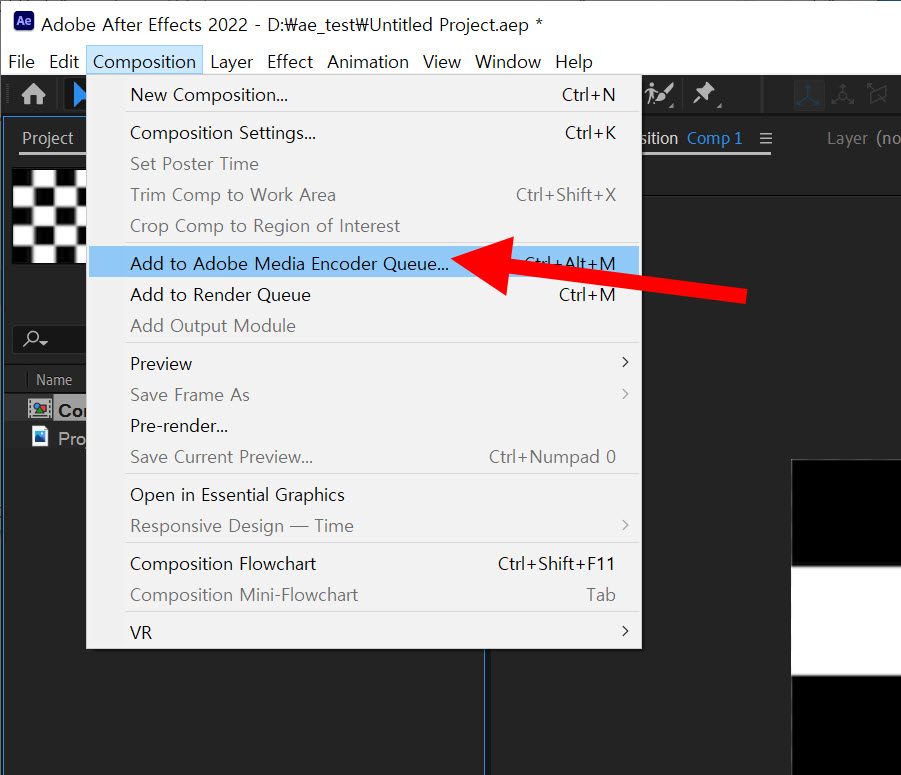Open the Edit menu

click(x=64, y=61)
